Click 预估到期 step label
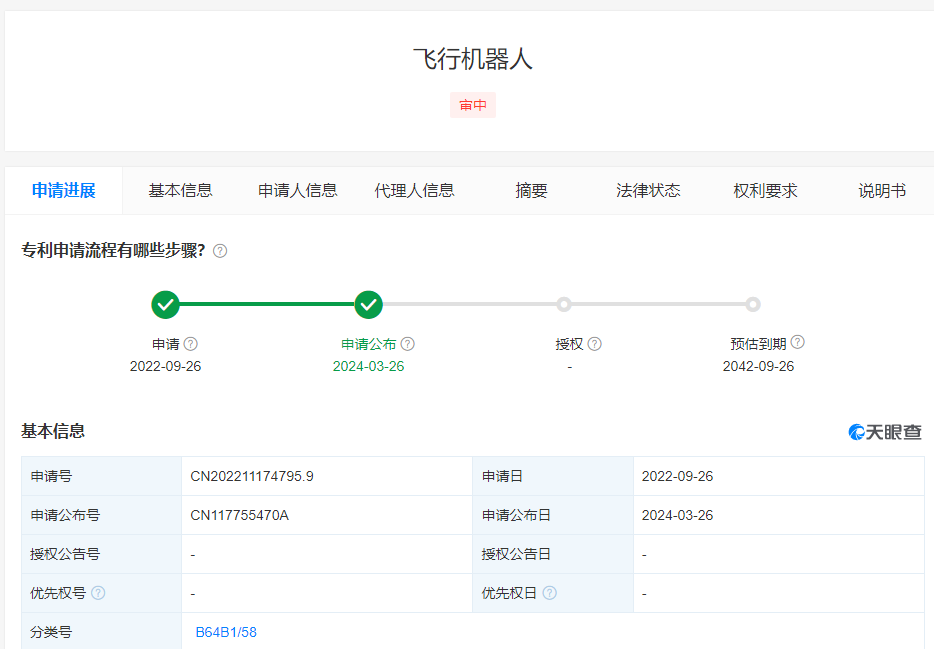This screenshot has width=934, height=649. [758, 344]
